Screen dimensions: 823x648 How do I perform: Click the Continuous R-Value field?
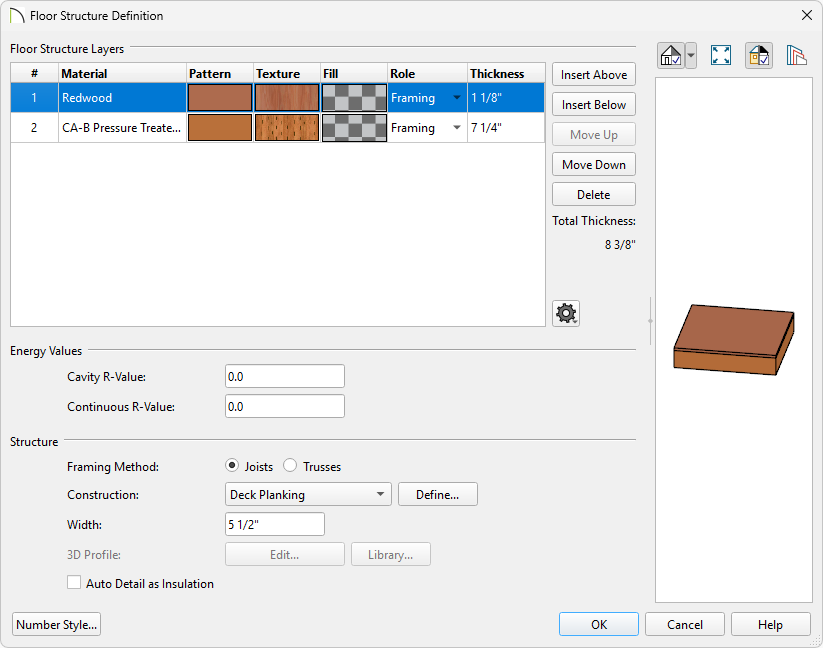(284, 406)
